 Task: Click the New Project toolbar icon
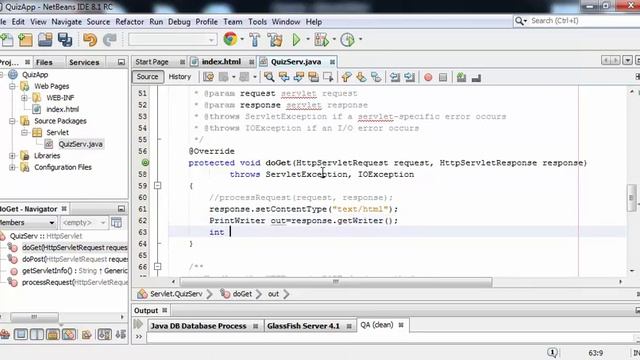pos(25,40)
